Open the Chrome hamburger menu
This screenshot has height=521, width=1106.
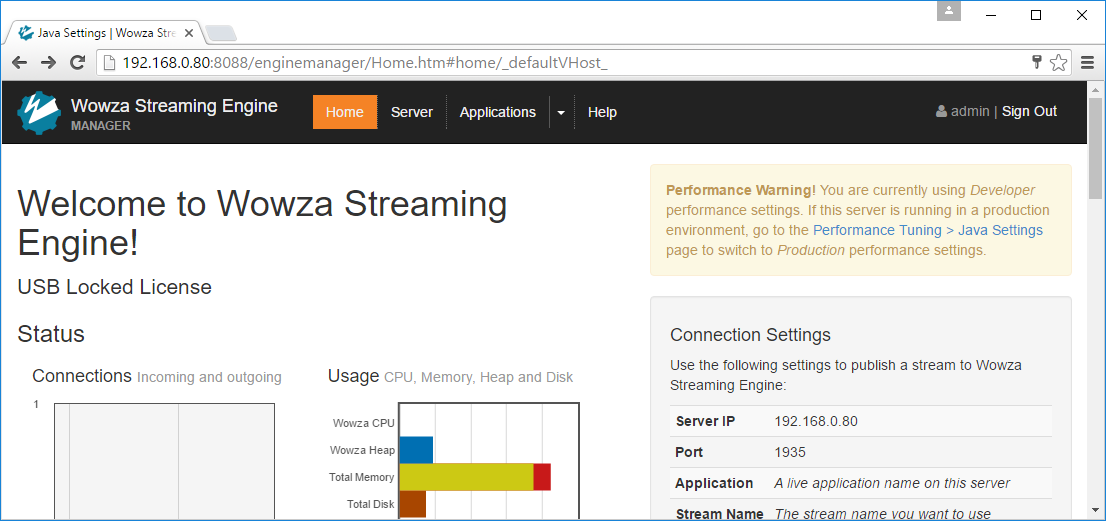tap(1088, 63)
